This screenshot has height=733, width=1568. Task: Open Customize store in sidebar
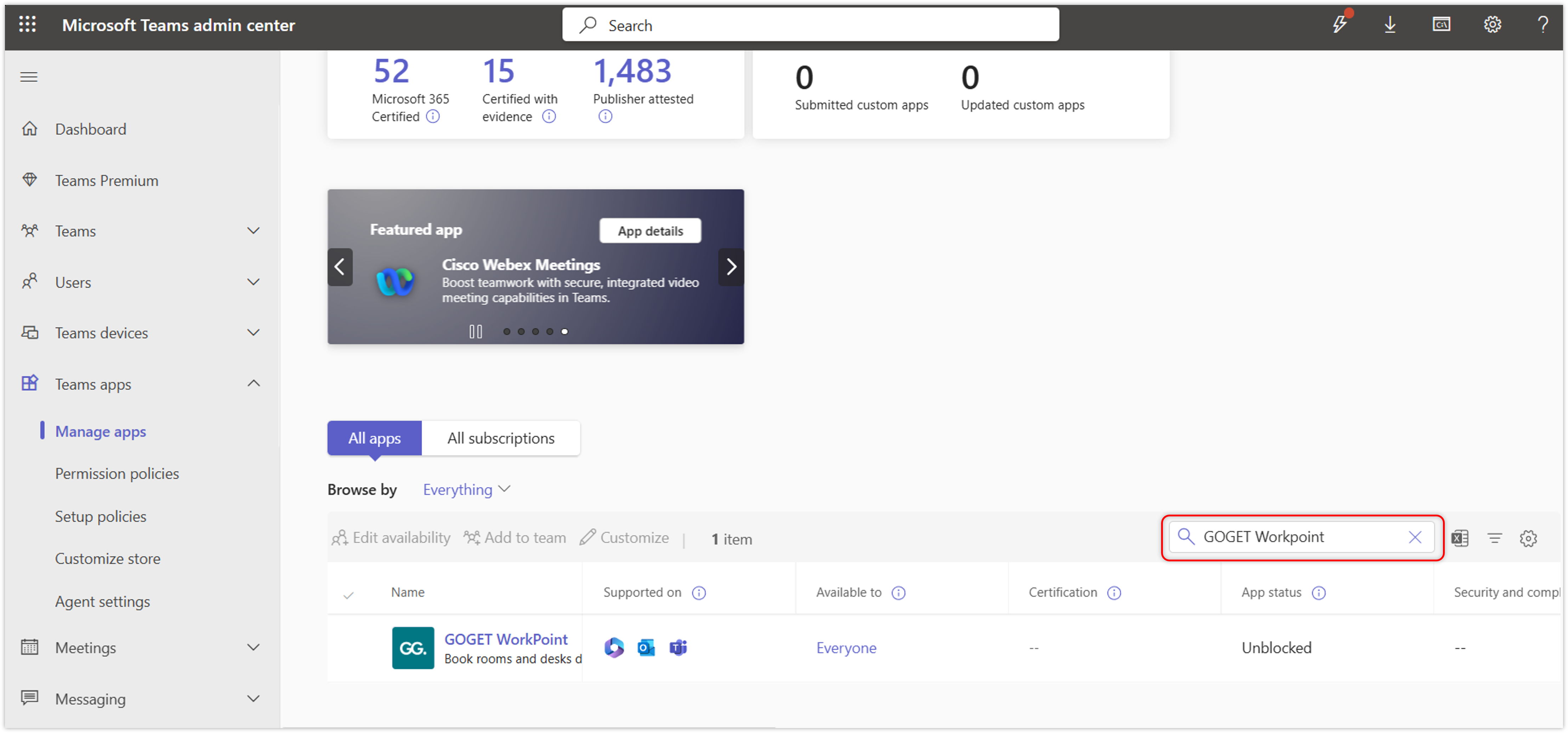point(108,559)
